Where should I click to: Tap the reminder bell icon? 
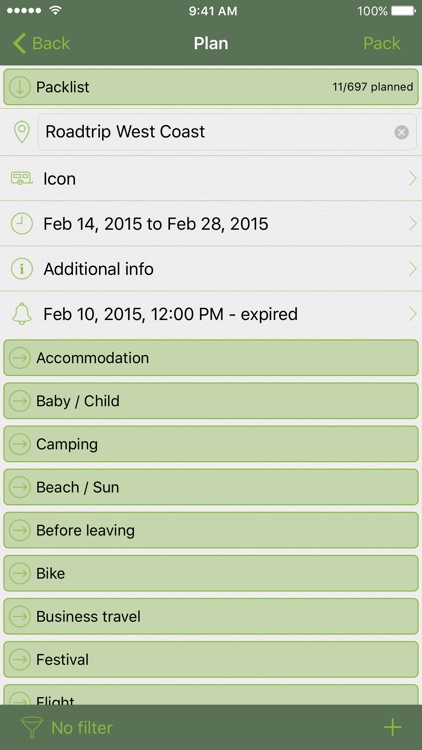[x=22, y=314]
